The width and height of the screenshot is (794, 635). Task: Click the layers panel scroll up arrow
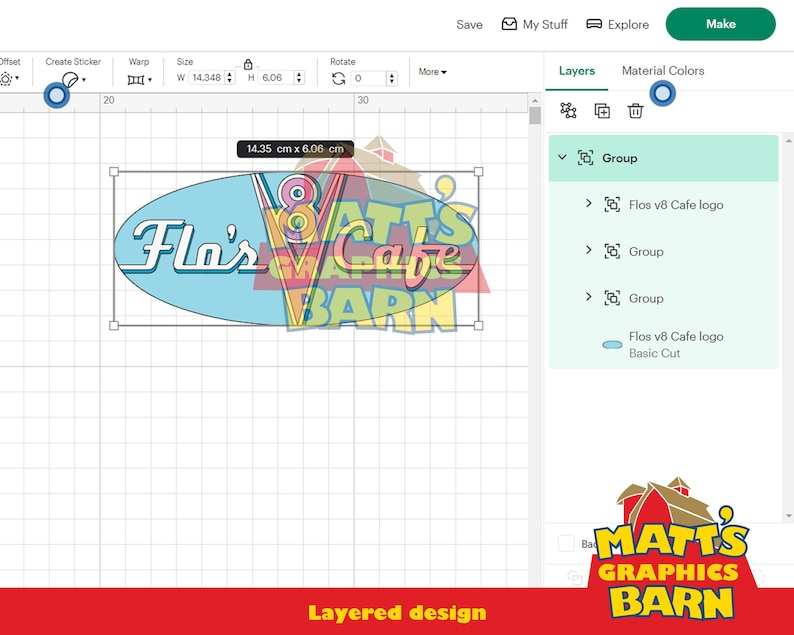(788, 140)
